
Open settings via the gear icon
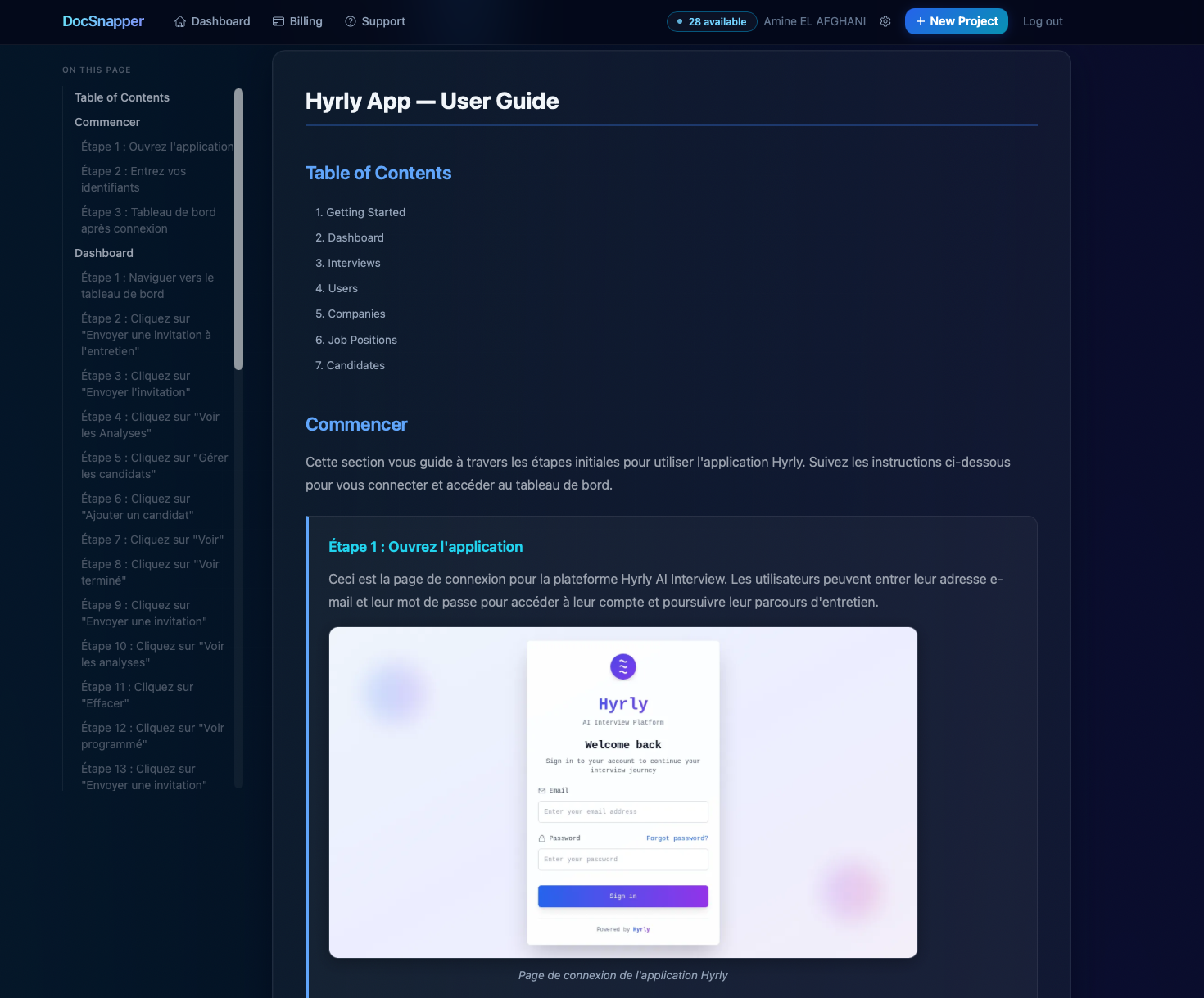click(885, 21)
